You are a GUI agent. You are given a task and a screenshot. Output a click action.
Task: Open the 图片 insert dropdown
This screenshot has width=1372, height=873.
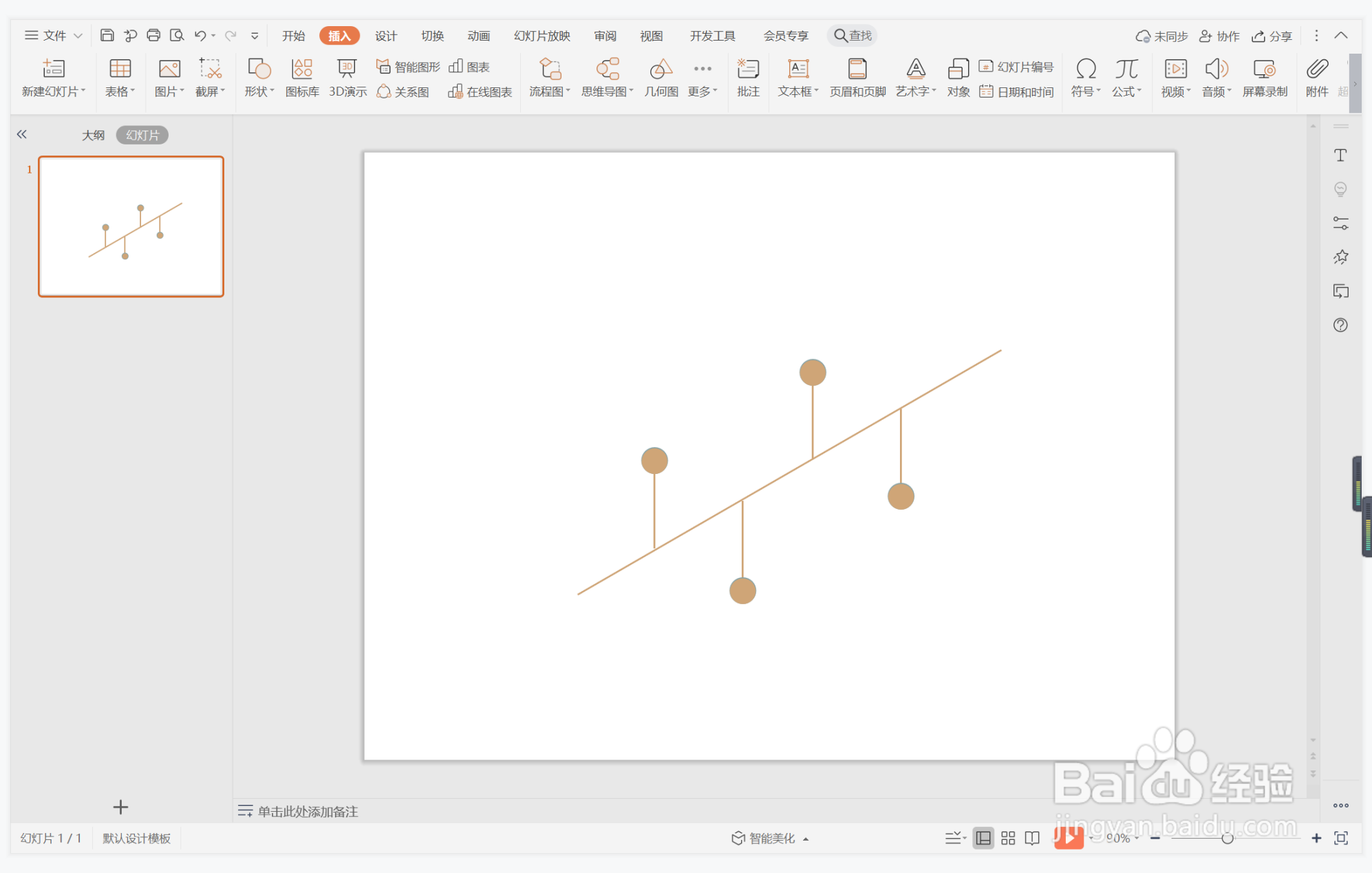[169, 91]
